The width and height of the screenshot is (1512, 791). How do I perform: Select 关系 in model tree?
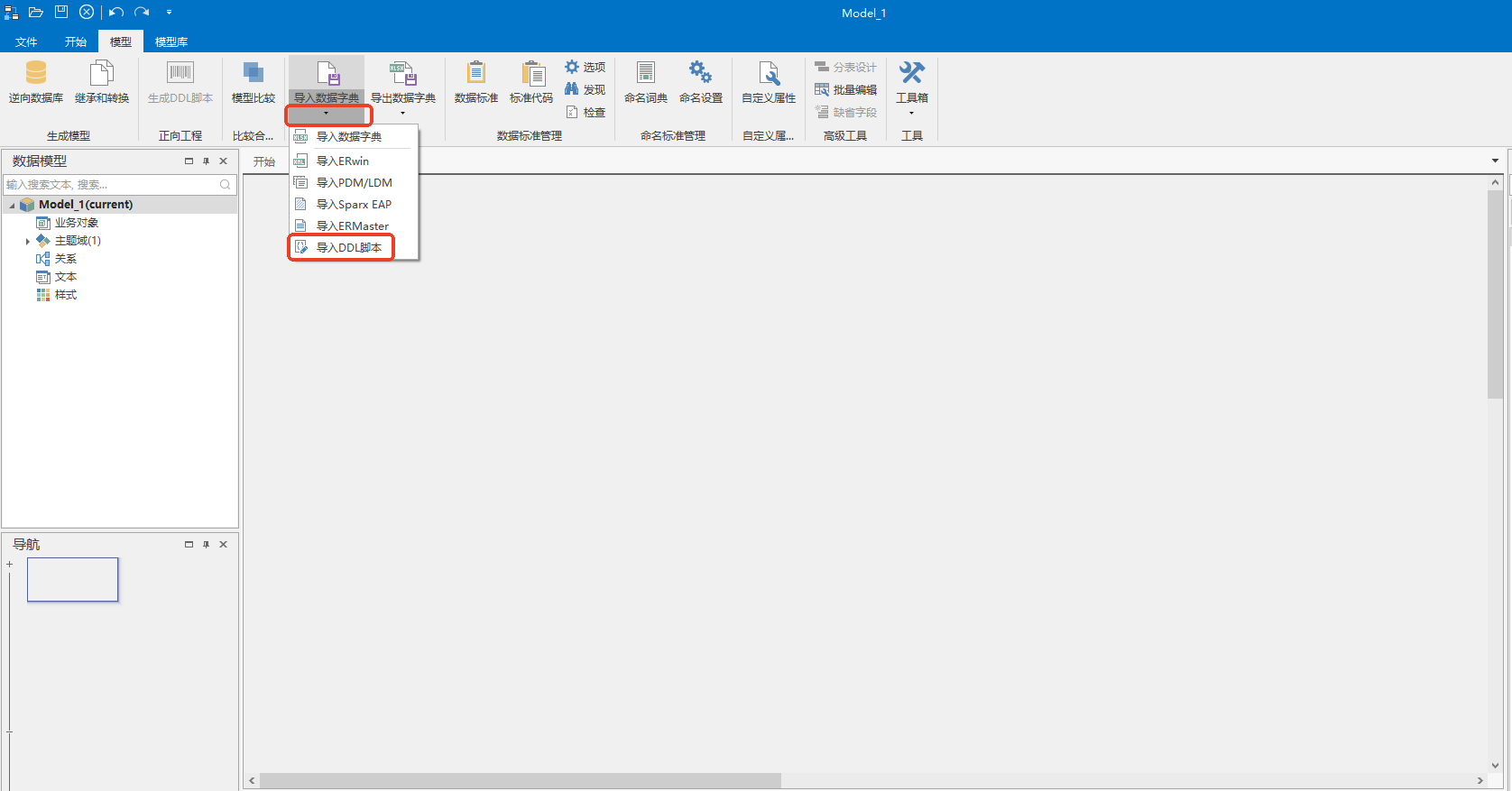point(66,259)
